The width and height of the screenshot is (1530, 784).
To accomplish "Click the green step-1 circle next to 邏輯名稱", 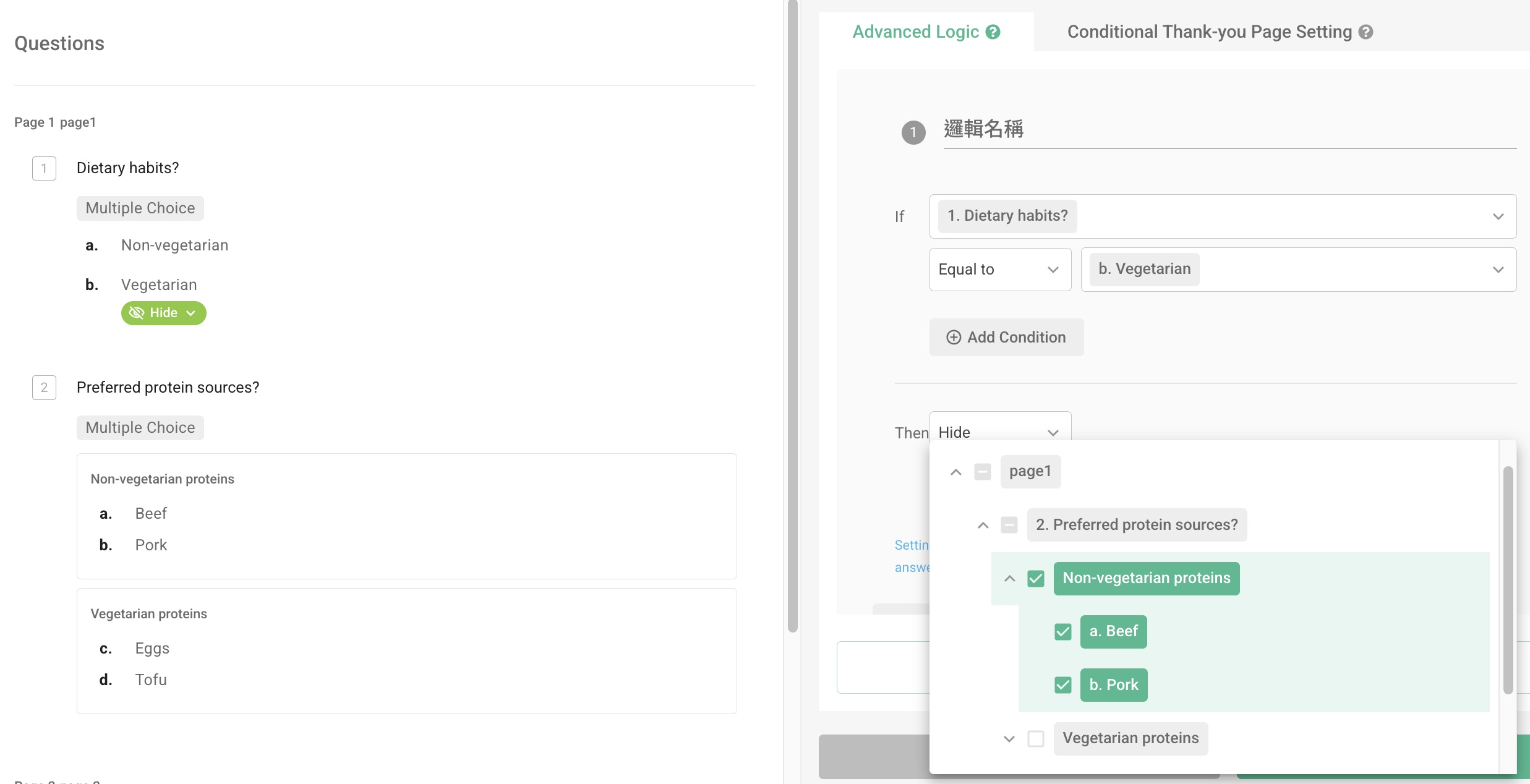I will tap(913, 132).
